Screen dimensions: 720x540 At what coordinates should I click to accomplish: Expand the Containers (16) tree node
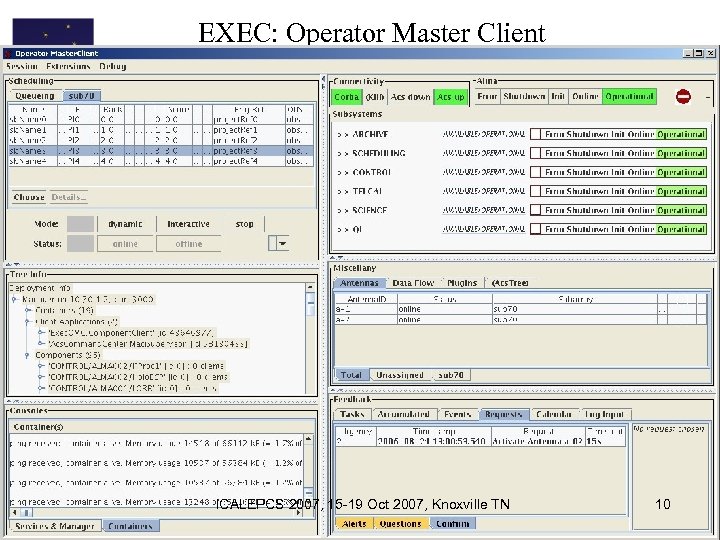28,310
